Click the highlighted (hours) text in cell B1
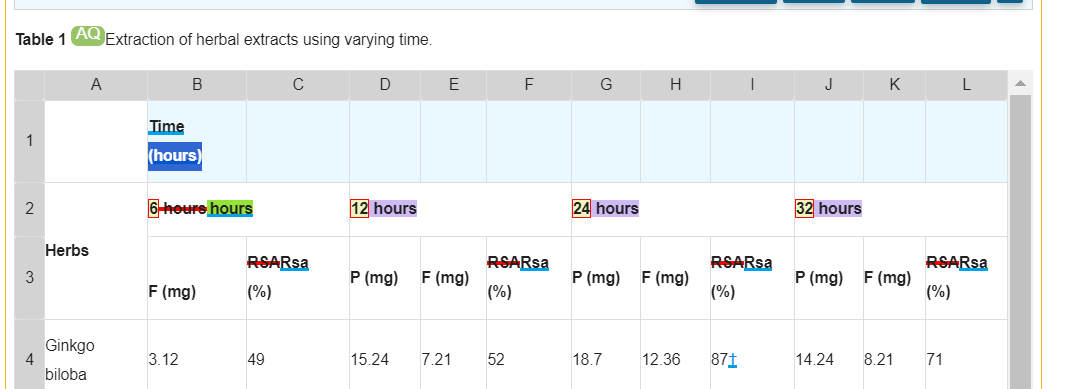This screenshot has width=1073, height=389. coord(175,155)
